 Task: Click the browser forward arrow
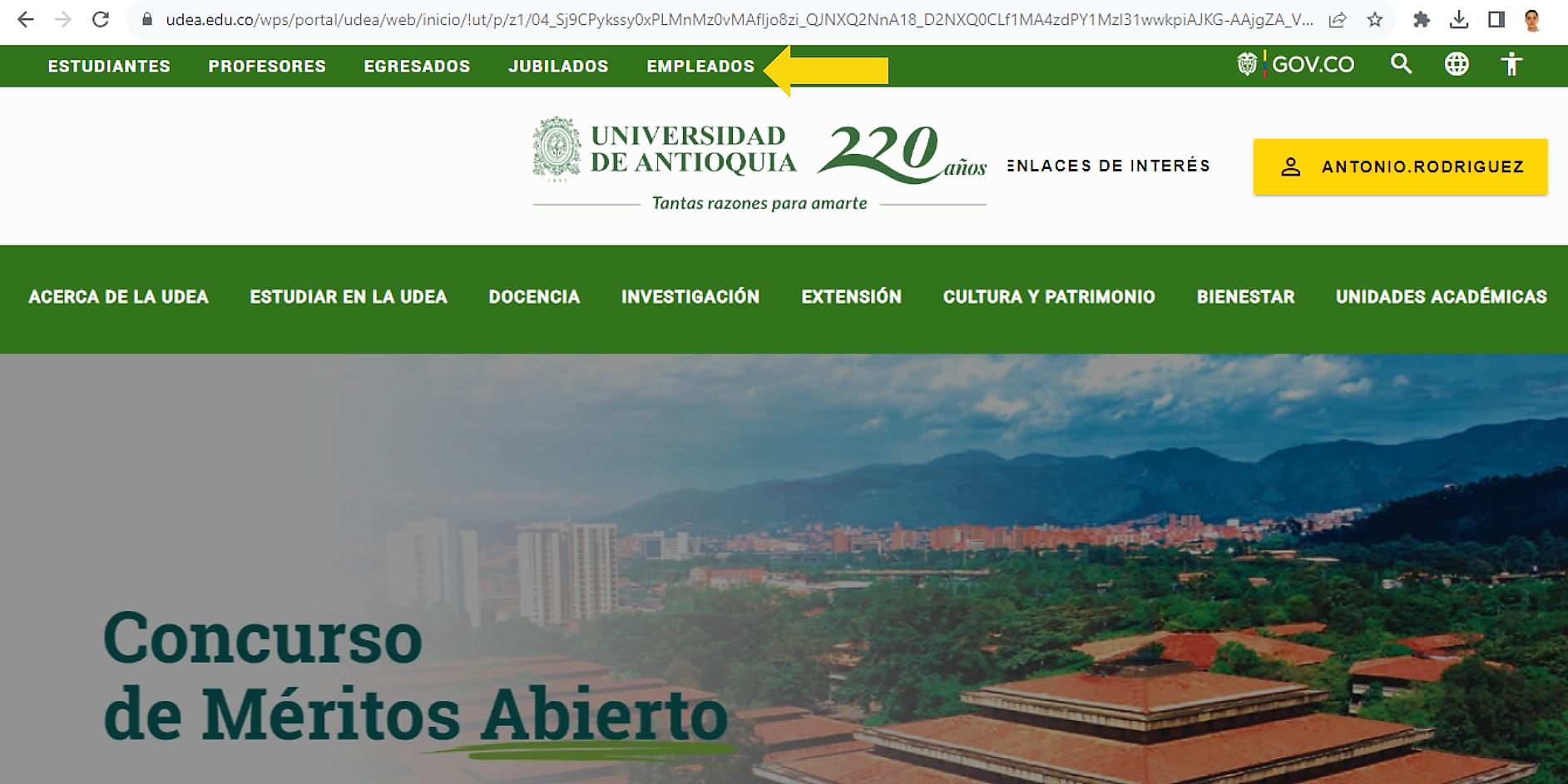(x=63, y=19)
